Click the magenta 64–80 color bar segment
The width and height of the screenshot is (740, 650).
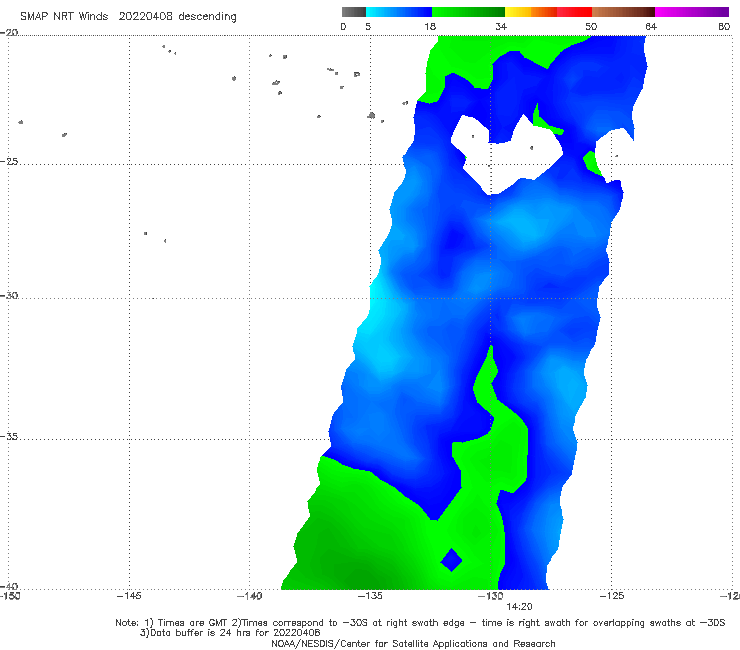pyautogui.click(x=692, y=12)
